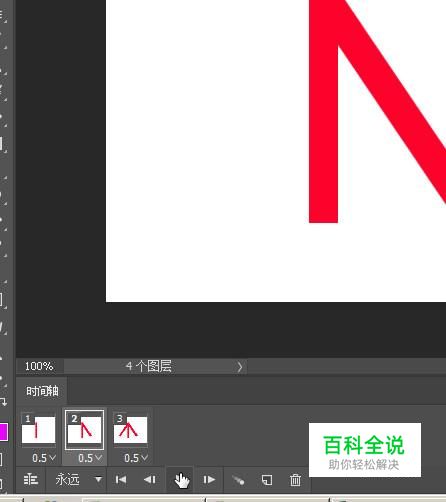This screenshot has height=502, width=446.
Task: Expand the status bar info arrow
Action: [x=240, y=367]
